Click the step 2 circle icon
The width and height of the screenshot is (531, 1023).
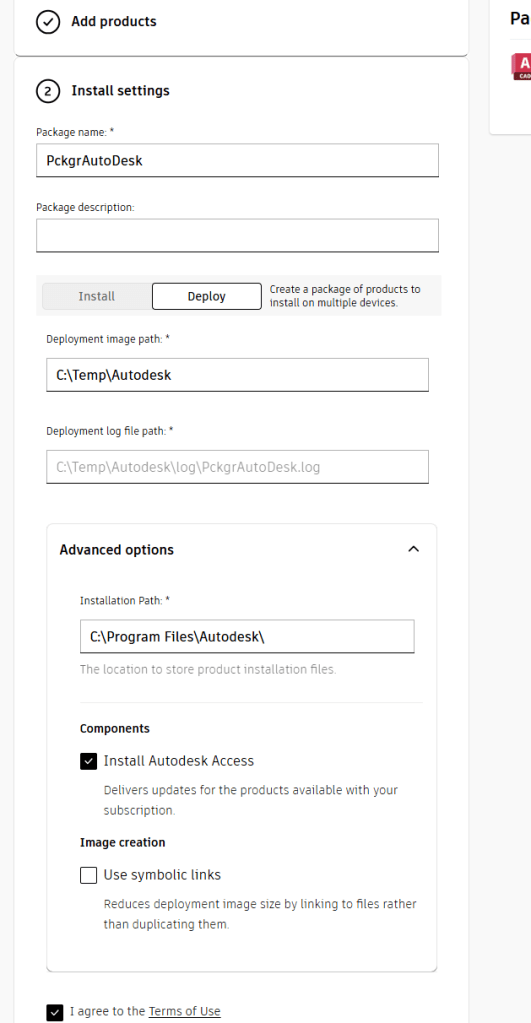48,91
